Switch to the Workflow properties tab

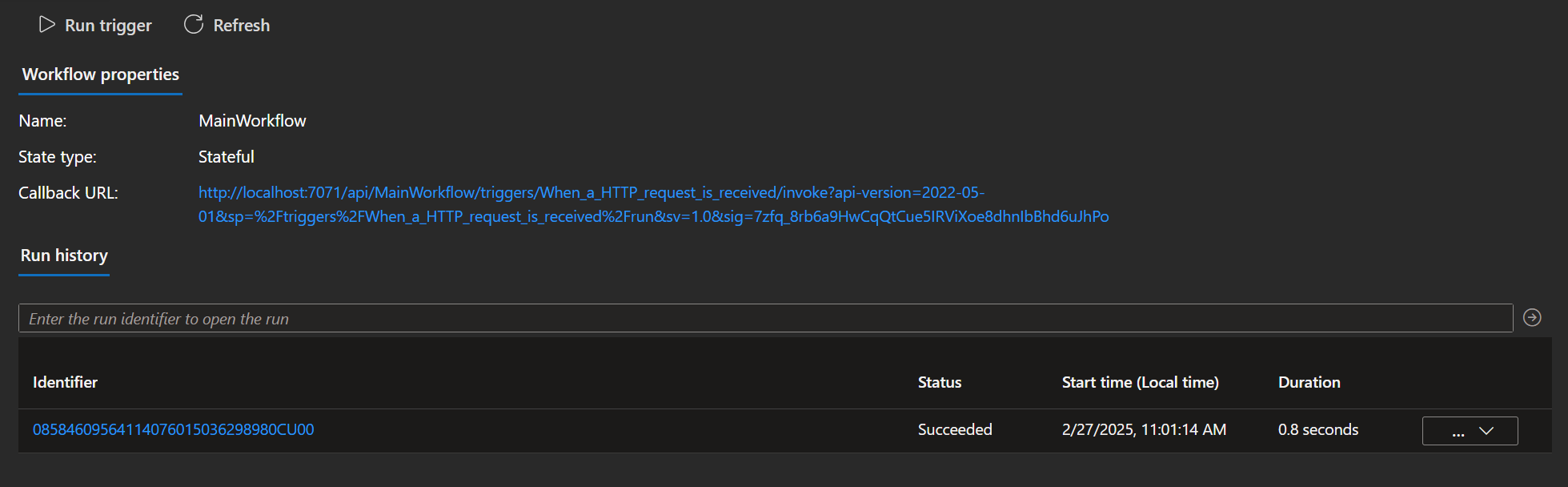tap(100, 74)
